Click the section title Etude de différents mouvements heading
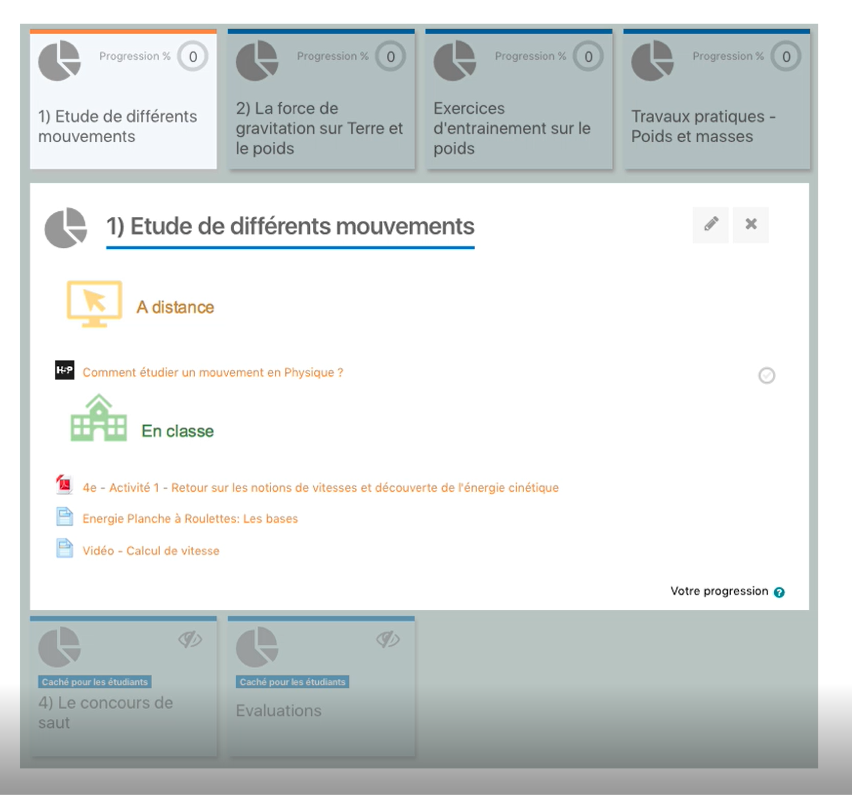The image size is (852, 795). [x=290, y=226]
